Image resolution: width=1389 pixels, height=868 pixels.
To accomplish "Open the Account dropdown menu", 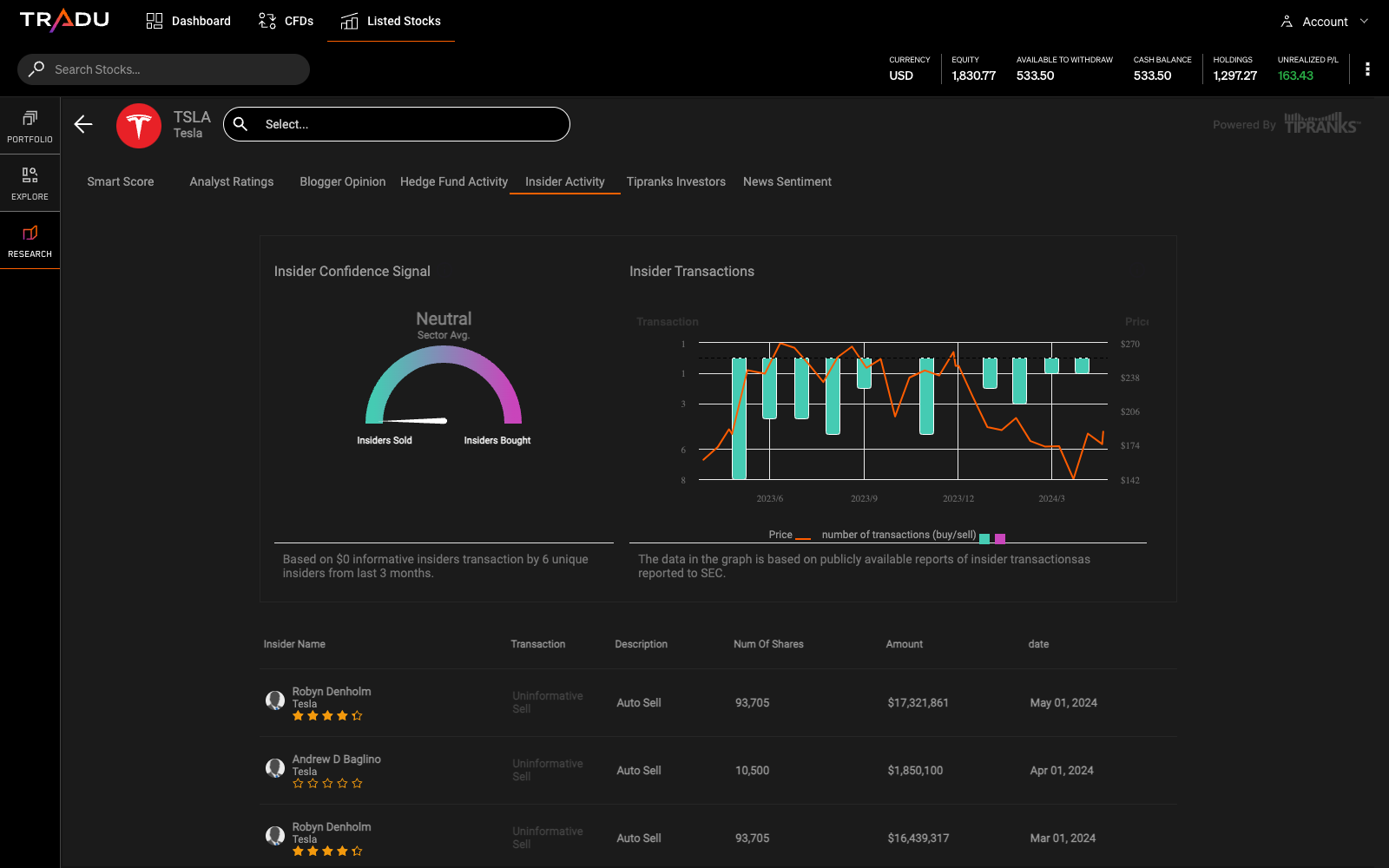I will [1325, 22].
